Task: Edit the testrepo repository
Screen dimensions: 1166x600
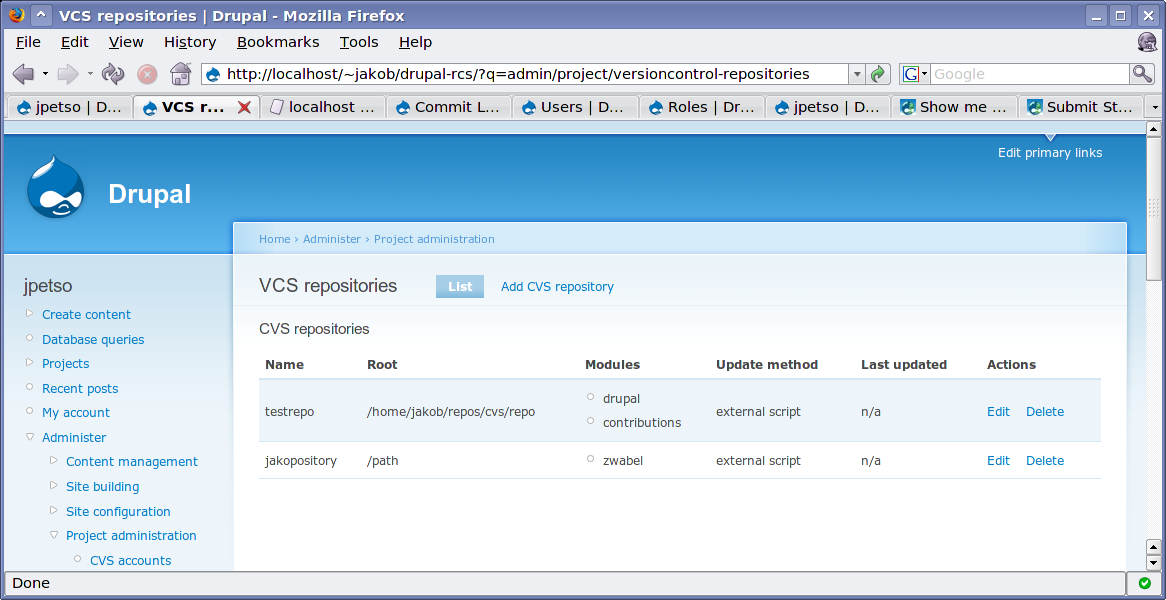Action: (x=997, y=410)
